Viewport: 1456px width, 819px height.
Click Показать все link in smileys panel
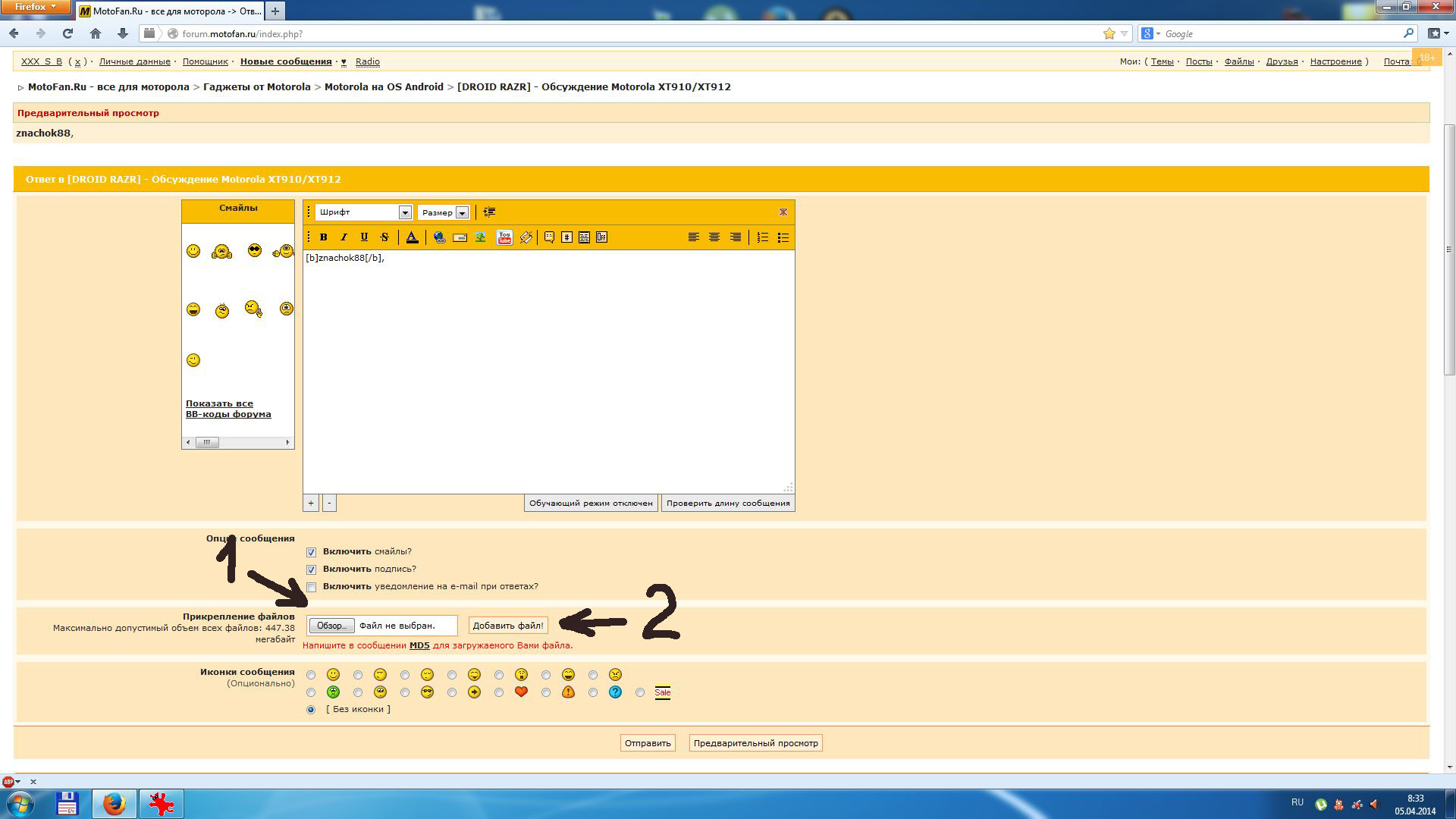click(x=219, y=403)
